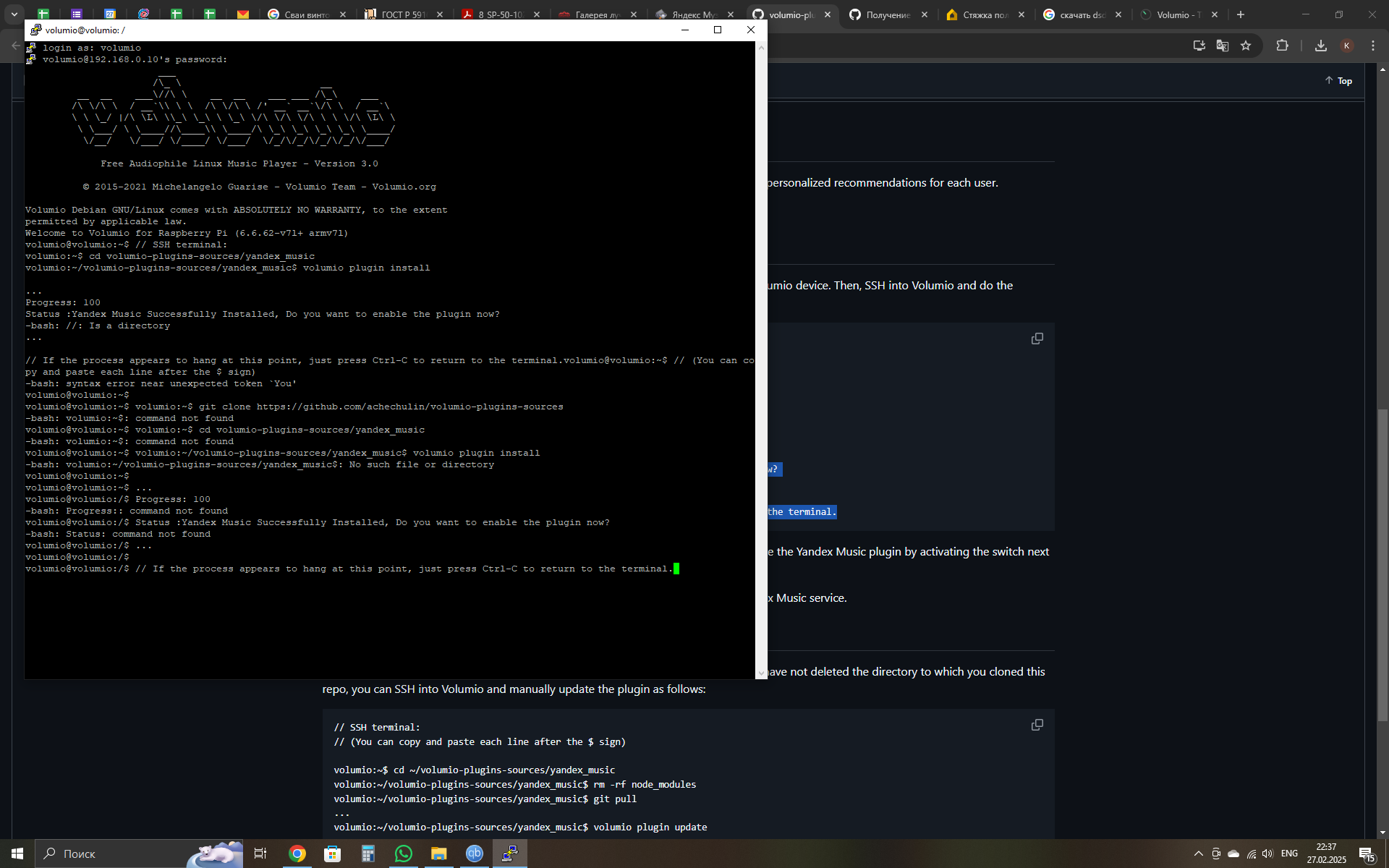Switch to the 'Получение' GitHub tab
Viewport: 1389px width, 868px height.
[x=889, y=14]
